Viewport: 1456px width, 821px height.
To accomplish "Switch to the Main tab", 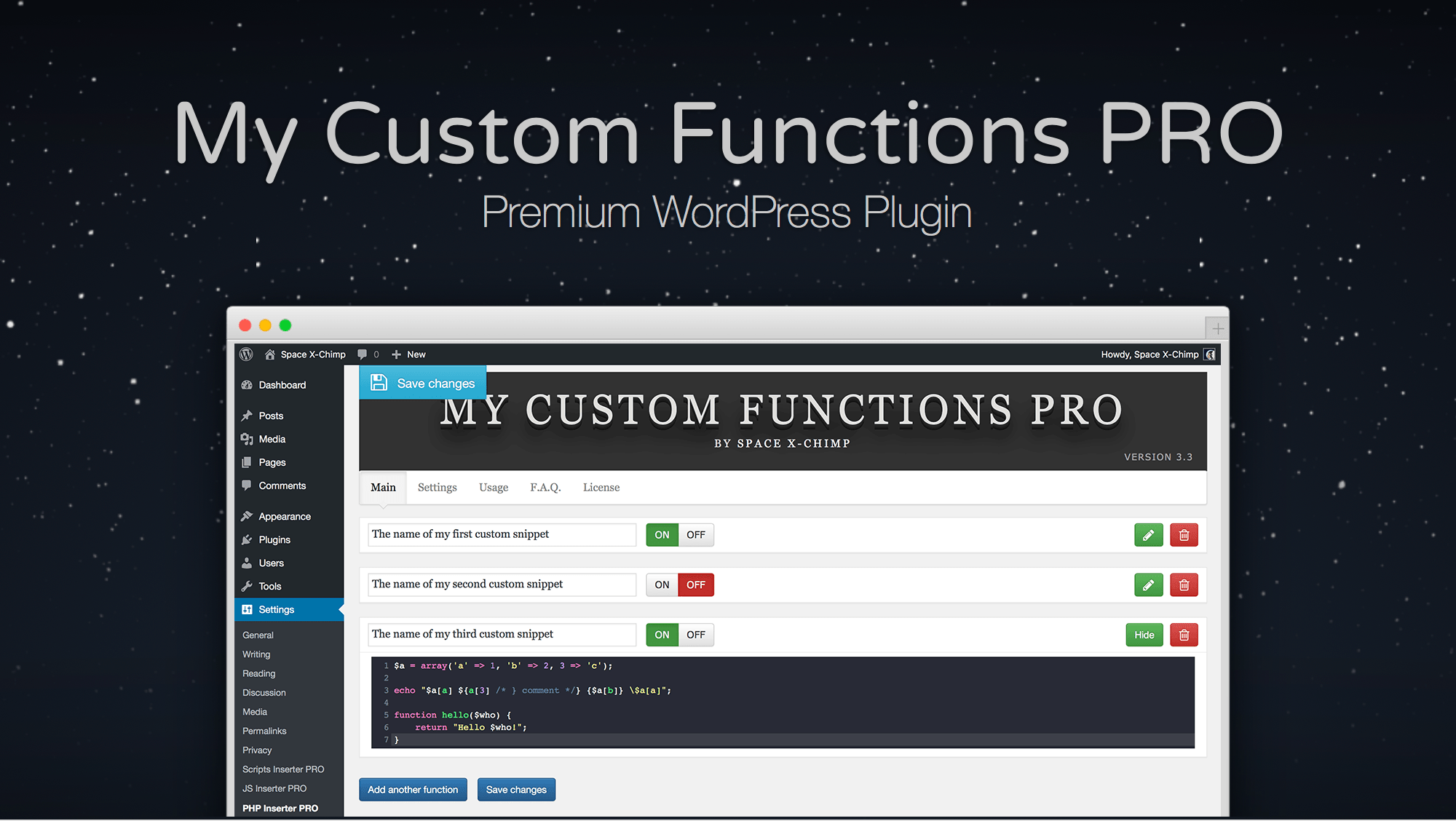I will (383, 488).
